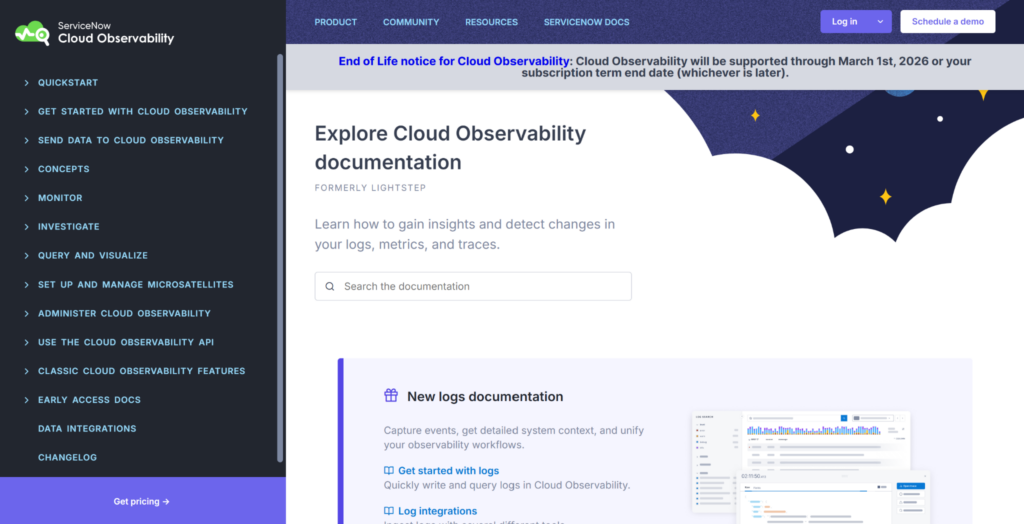
Task: Click the logs dashboard preview thumbnail
Action: click(x=811, y=467)
